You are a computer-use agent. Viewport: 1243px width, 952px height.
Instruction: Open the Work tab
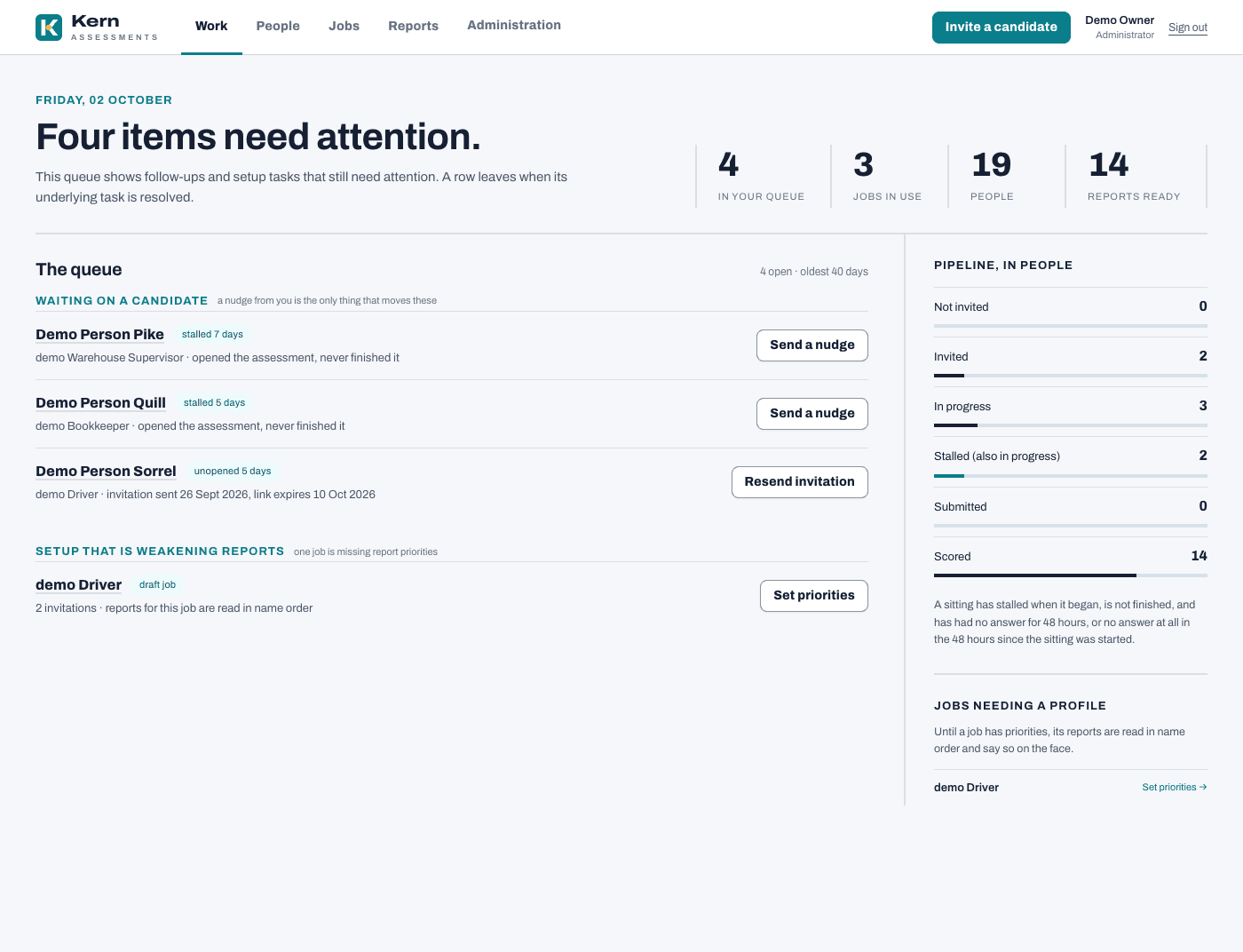(211, 27)
